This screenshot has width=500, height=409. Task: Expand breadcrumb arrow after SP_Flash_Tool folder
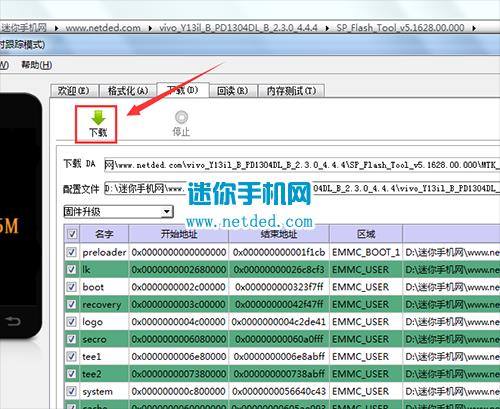[474, 28]
